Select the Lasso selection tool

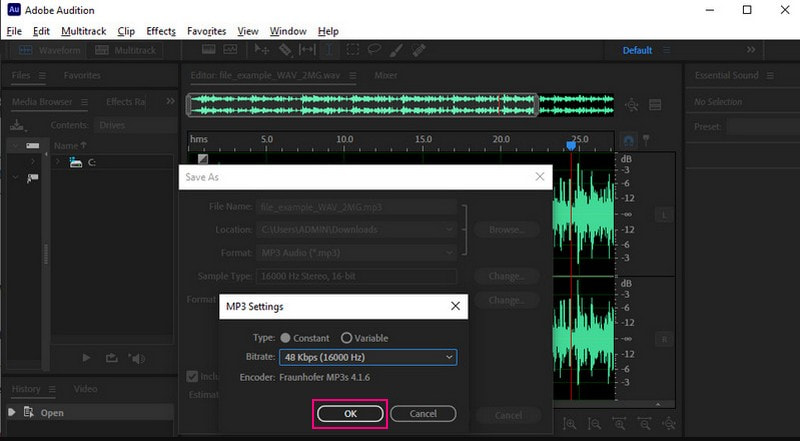(x=375, y=49)
